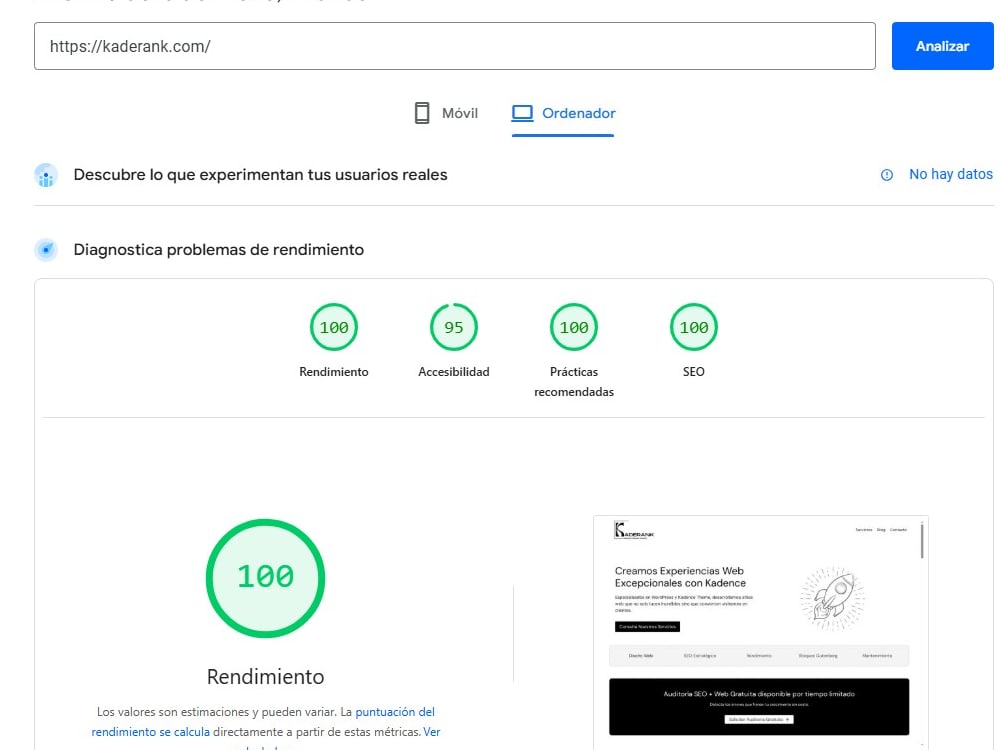This screenshot has width=1000, height=750.
Task: Open the No hay datos link
Action: [x=950, y=174]
